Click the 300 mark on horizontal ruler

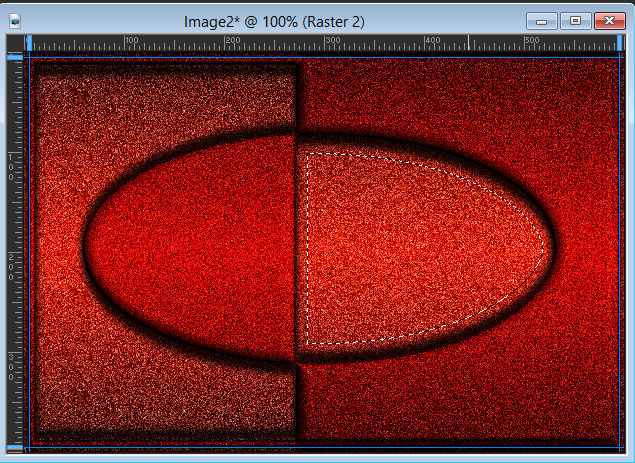click(x=332, y=40)
